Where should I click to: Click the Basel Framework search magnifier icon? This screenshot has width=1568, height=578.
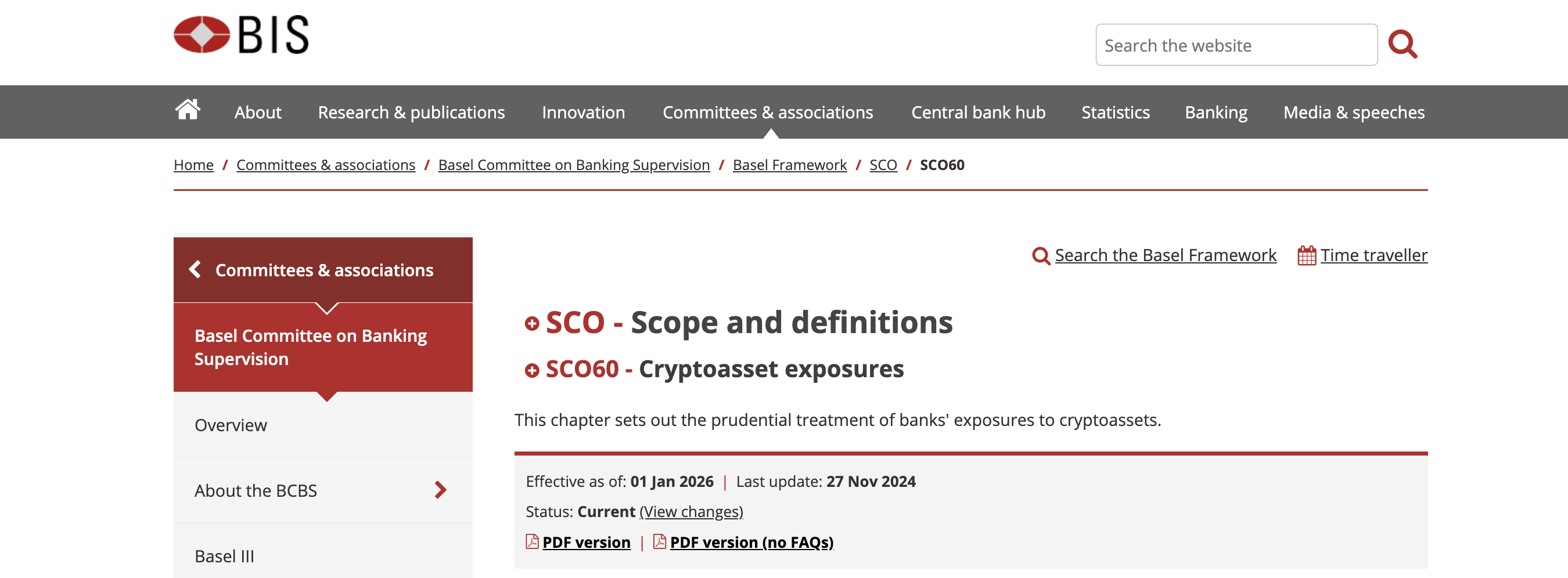[x=1041, y=256]
